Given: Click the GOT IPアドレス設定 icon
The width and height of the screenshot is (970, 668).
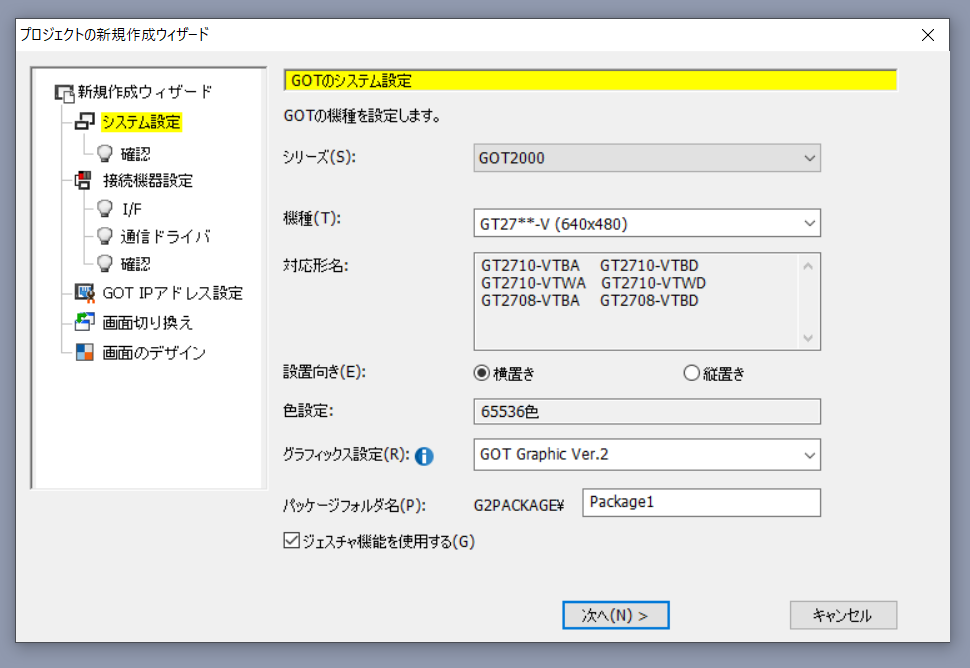Looking at the screenshot, I should point(84,293).
